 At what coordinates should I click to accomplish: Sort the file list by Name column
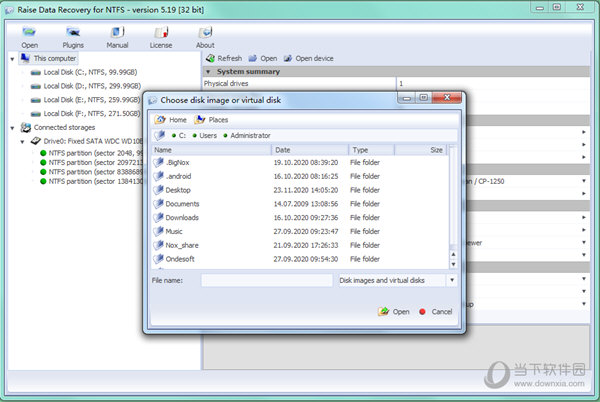point(212,150)
